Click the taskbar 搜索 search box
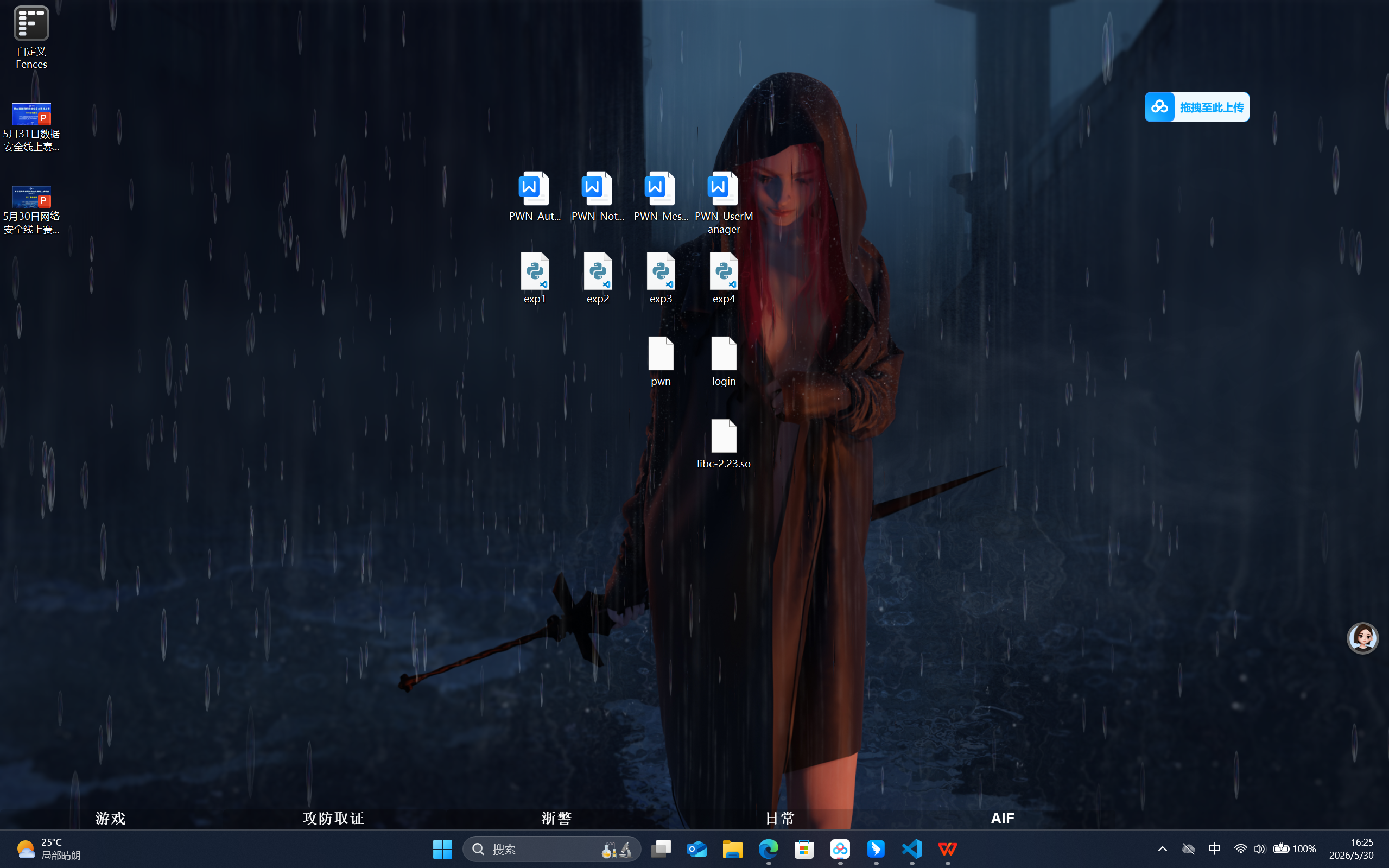The image size is (1389, 868). 551,849
